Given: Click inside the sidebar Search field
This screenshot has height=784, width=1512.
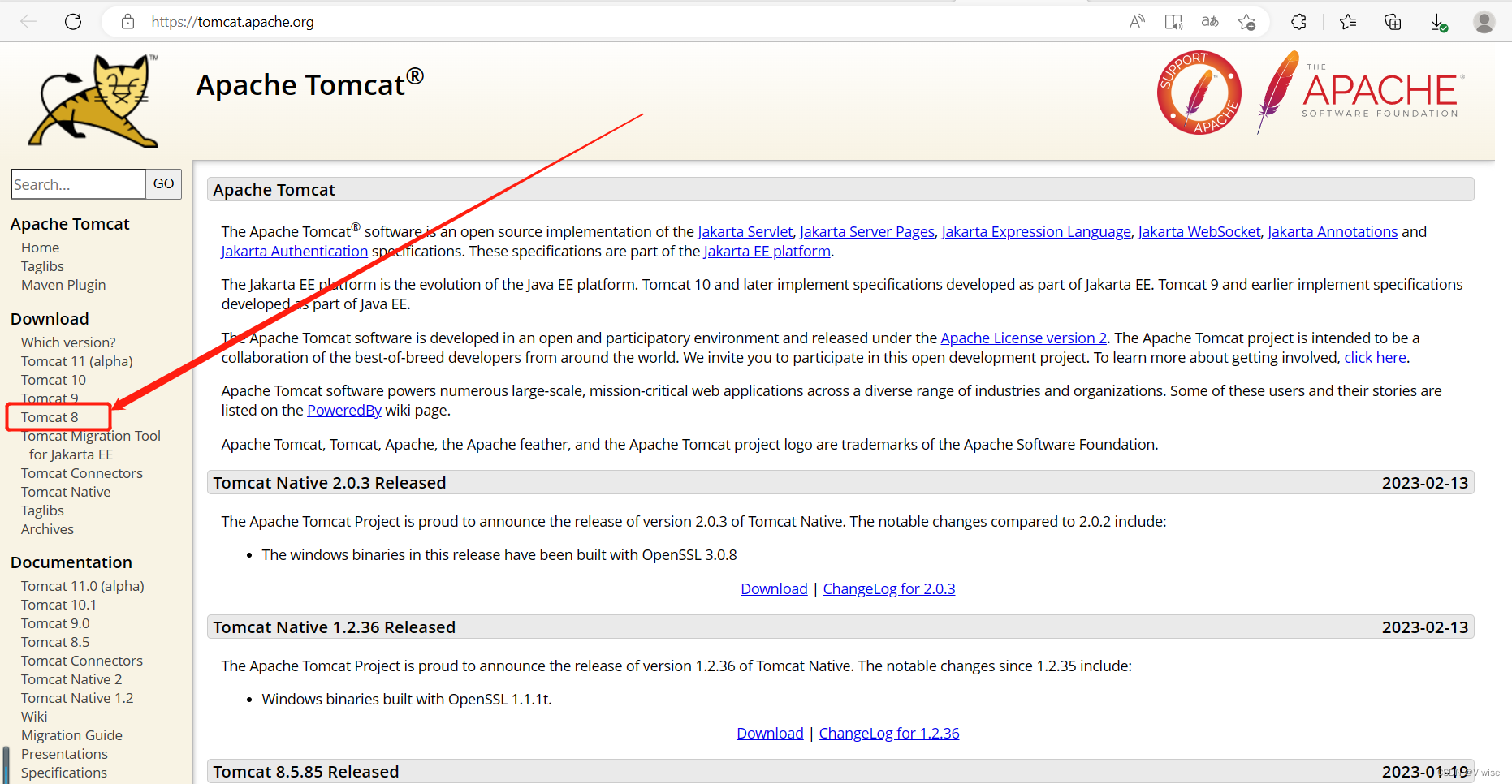Looking at the screenshot, I should (77, 183).
